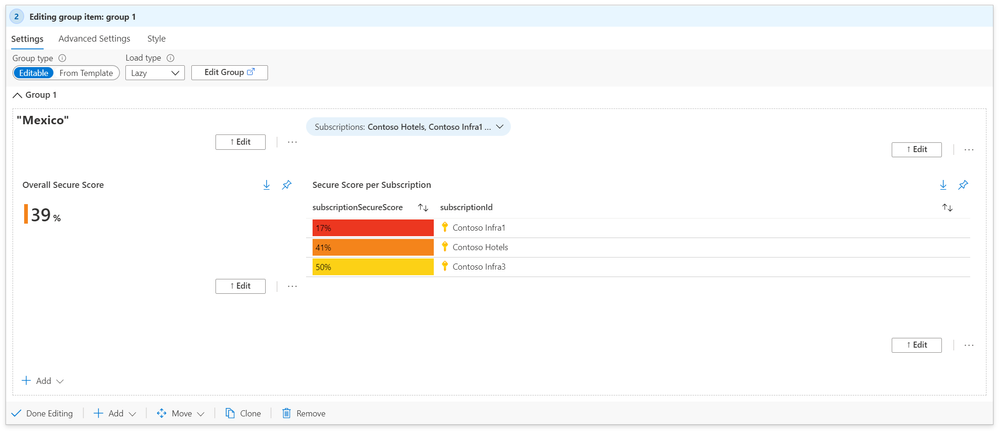Switch to Style tab

tap(156, 39)
